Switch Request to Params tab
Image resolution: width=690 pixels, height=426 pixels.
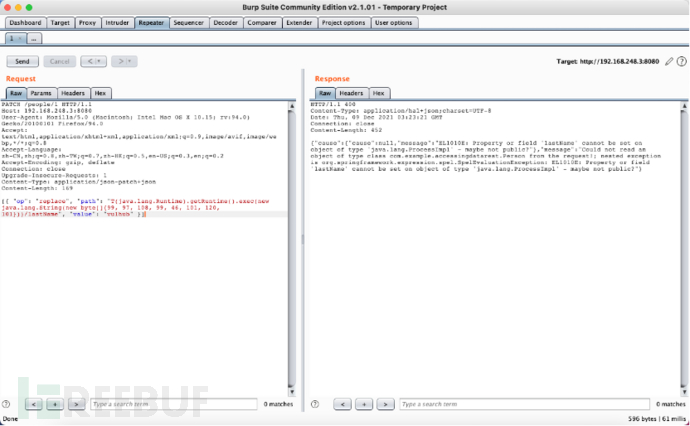[x=41, y=93]
